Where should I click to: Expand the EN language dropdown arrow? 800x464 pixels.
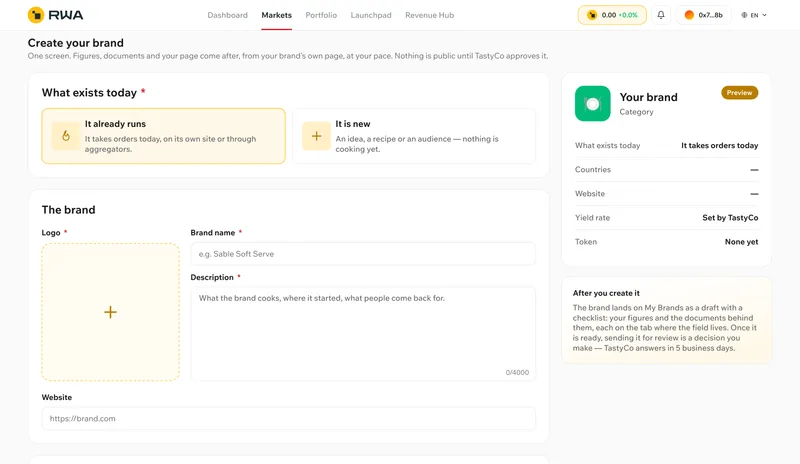pyautogui.click(x=764, y=15)
